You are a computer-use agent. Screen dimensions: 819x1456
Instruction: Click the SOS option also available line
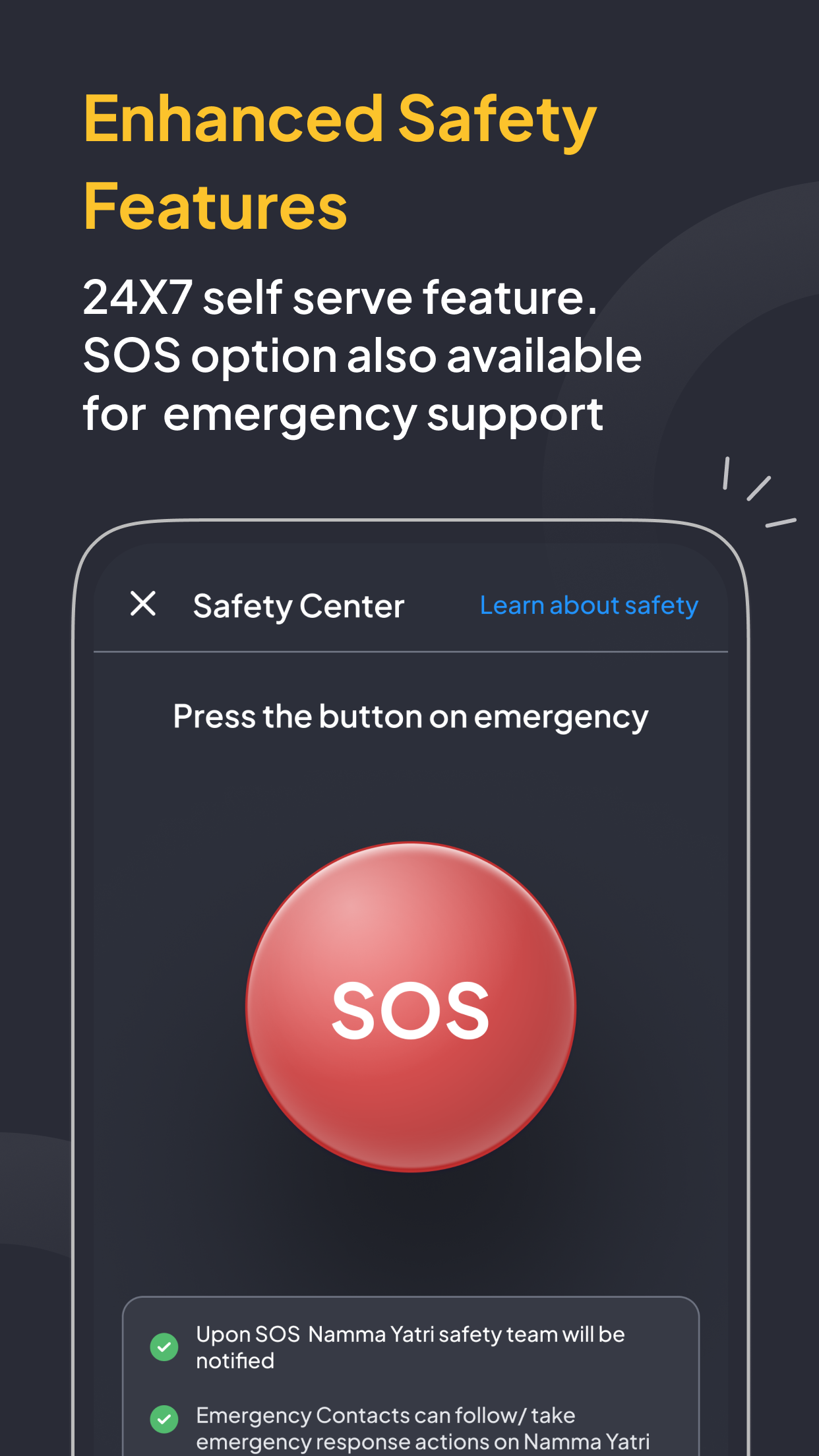click(x=362, y=357)
